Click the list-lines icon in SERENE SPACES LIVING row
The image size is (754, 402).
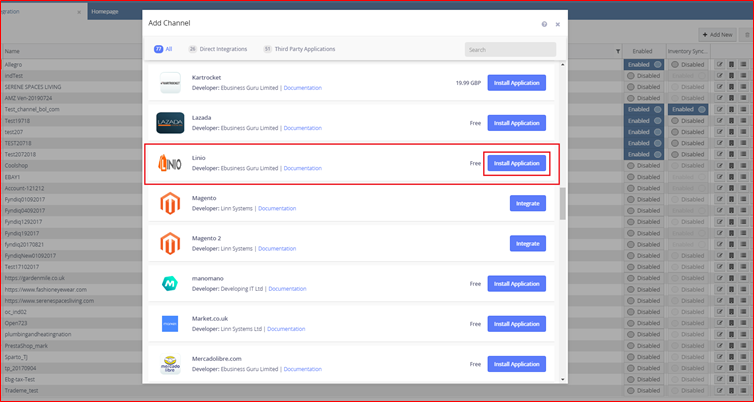tap(743, 87)
